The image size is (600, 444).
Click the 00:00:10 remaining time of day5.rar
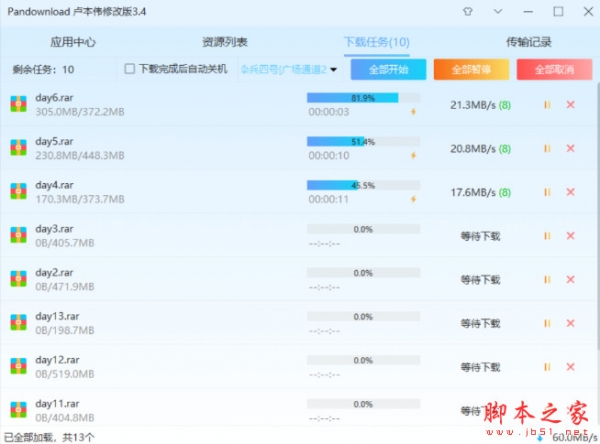pyautogui.click(x=329, y=155)
